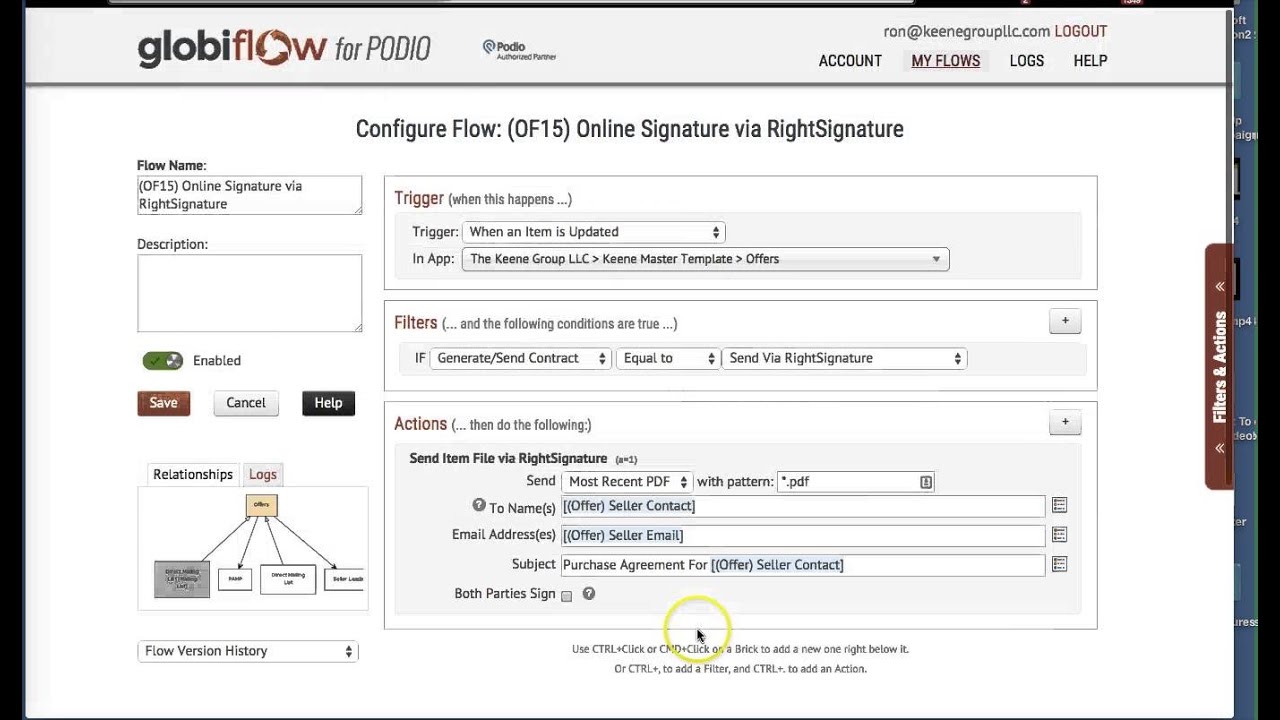Screen dimensions: 1280x720
Task: Add a new filter with plus button
Action: [x=1065, y=321]
